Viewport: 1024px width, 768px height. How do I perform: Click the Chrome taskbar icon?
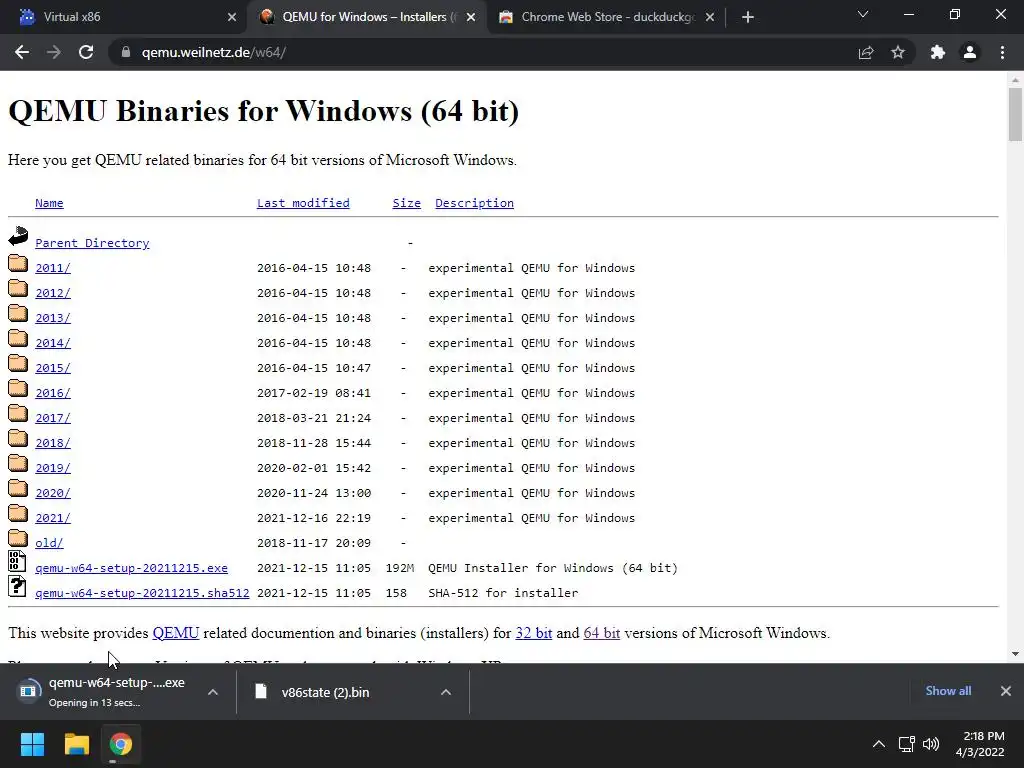121,744
